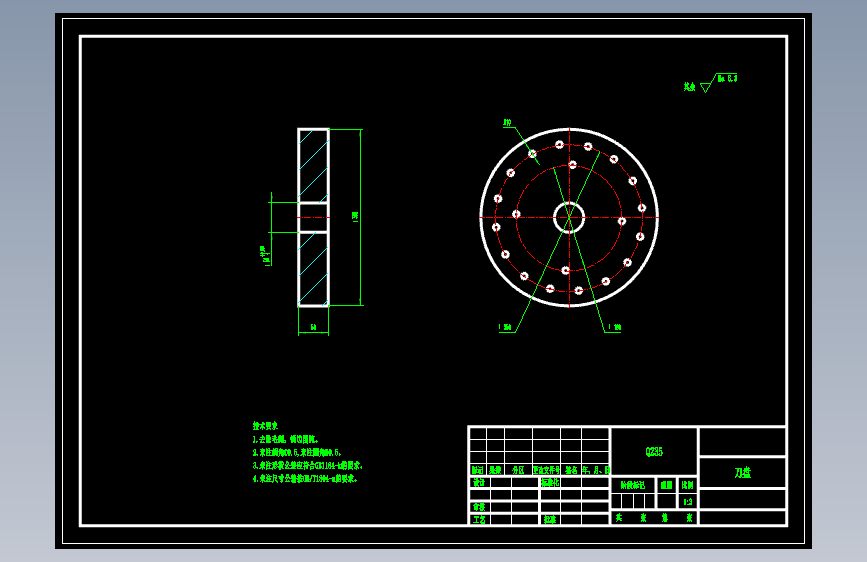The width and height of the screenshot is (867, 562).
Task: Click the 年、月、日 cell in title block
Action: [596, 470]
